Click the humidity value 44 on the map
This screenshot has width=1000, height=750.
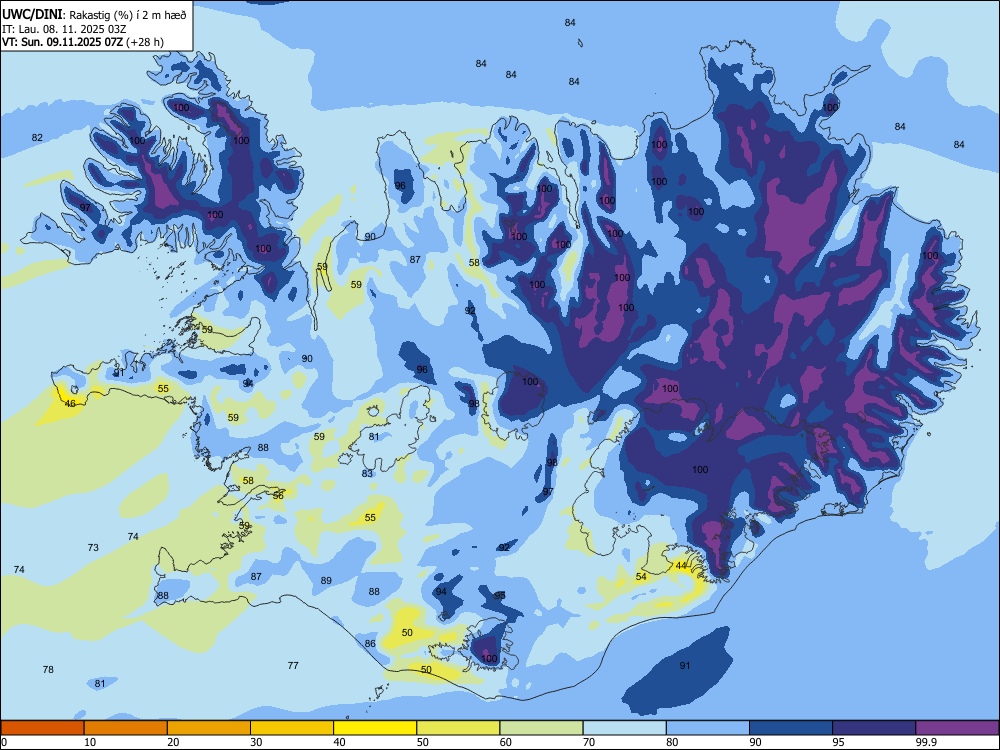point(681,566)
